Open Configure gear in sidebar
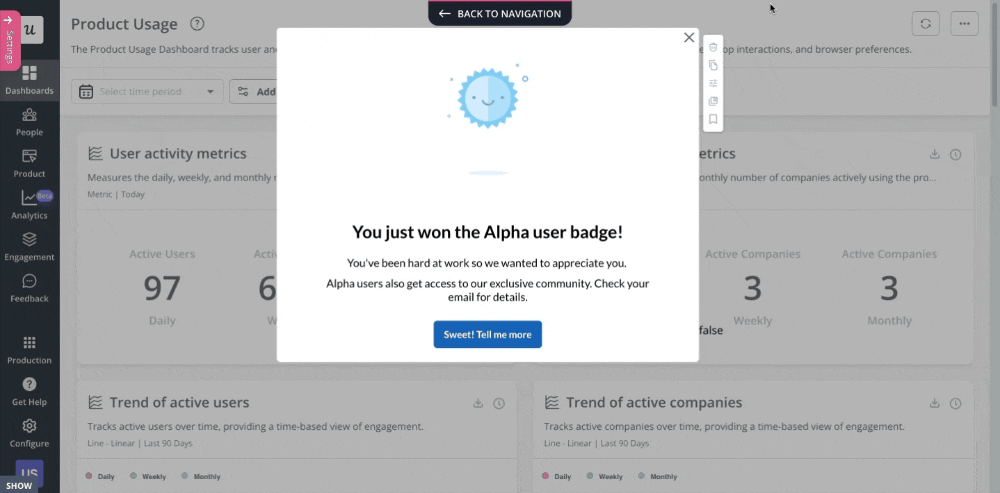Screen dimensions: 1000x493 (x=29, y=432)
